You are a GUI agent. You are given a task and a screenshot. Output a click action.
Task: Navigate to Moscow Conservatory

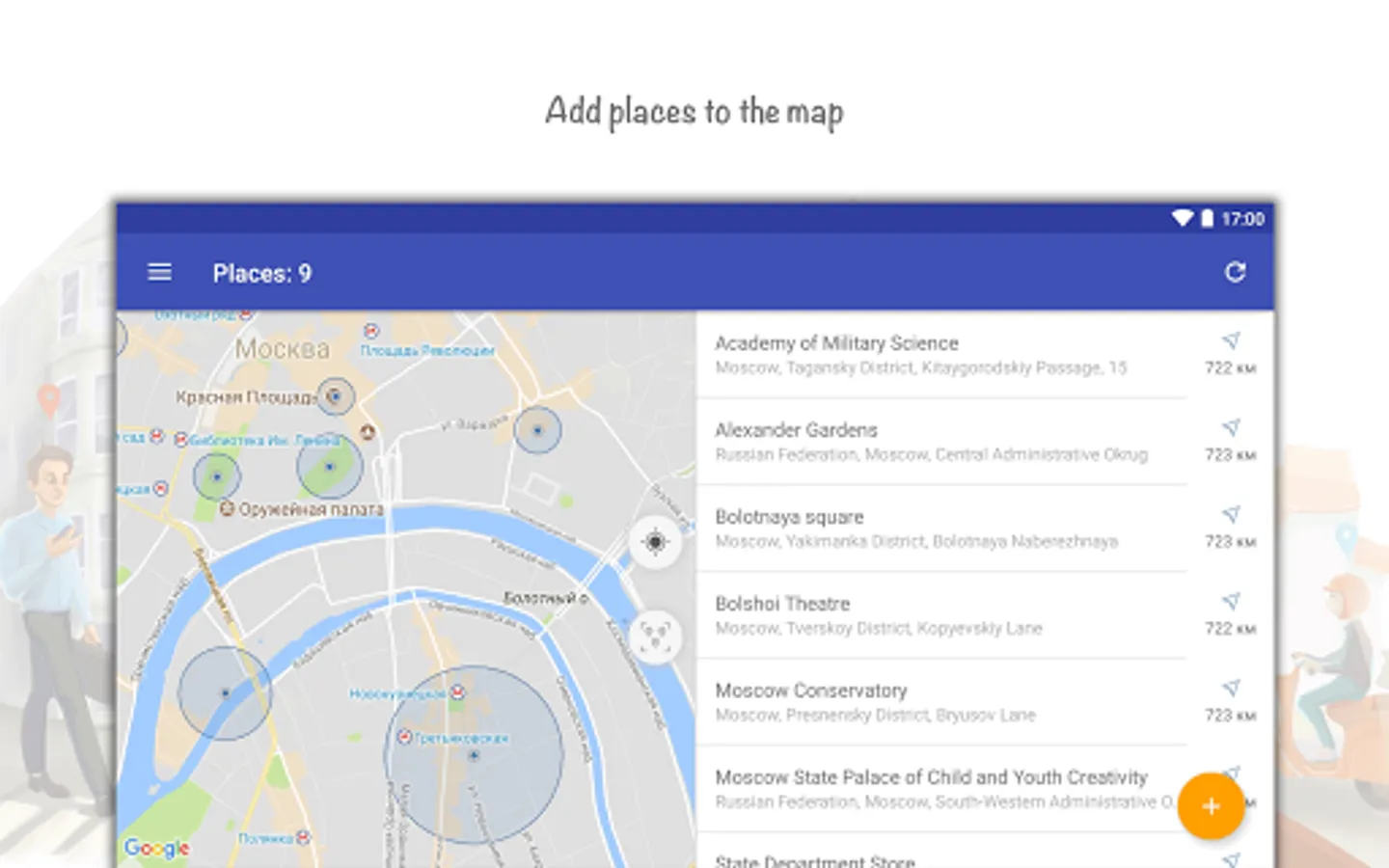pos(1231,688)
